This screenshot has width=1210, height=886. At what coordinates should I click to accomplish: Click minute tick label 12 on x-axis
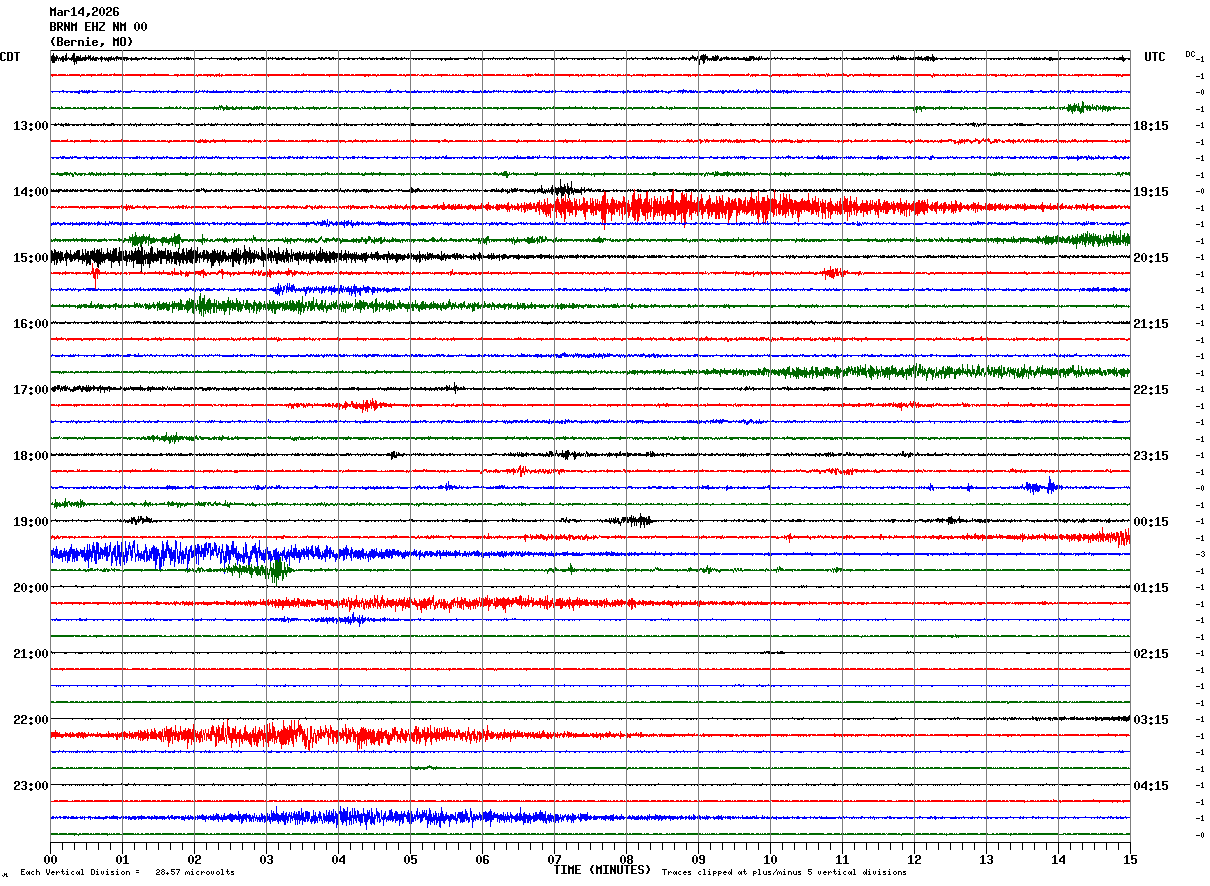click(x=914, y=860)
